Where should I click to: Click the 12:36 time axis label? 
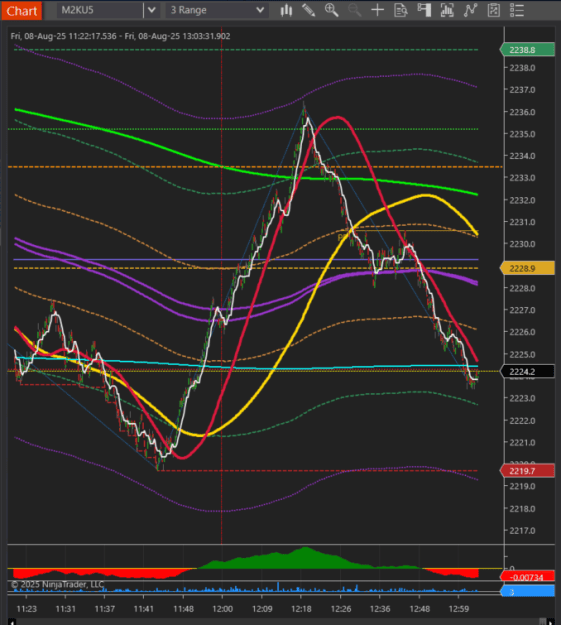[380, 609]
